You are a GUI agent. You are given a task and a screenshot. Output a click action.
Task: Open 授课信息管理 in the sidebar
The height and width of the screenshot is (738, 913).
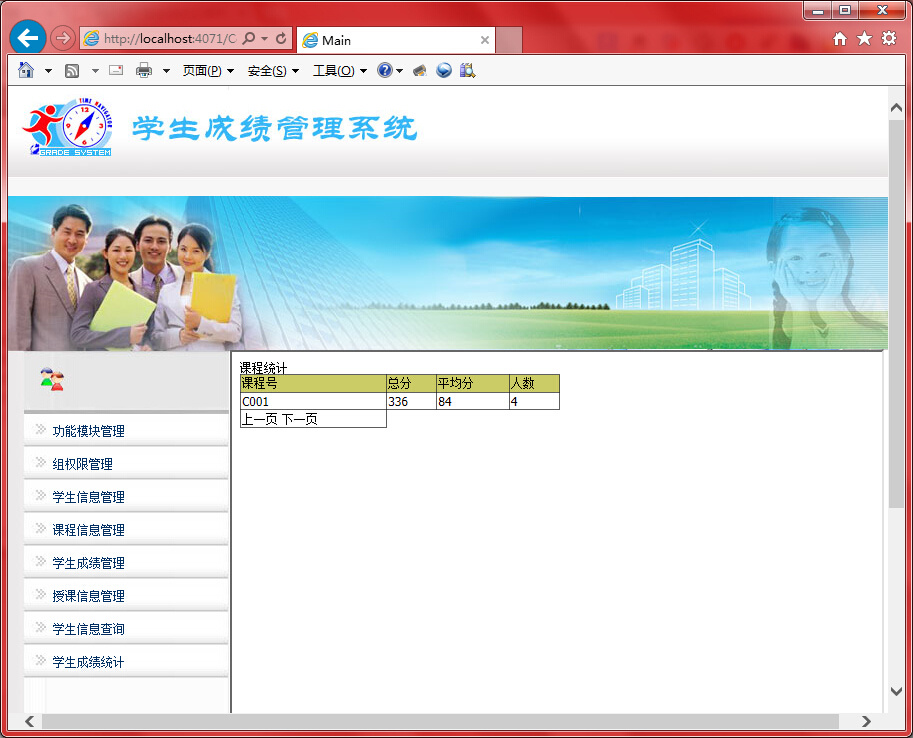coord(89,596)
